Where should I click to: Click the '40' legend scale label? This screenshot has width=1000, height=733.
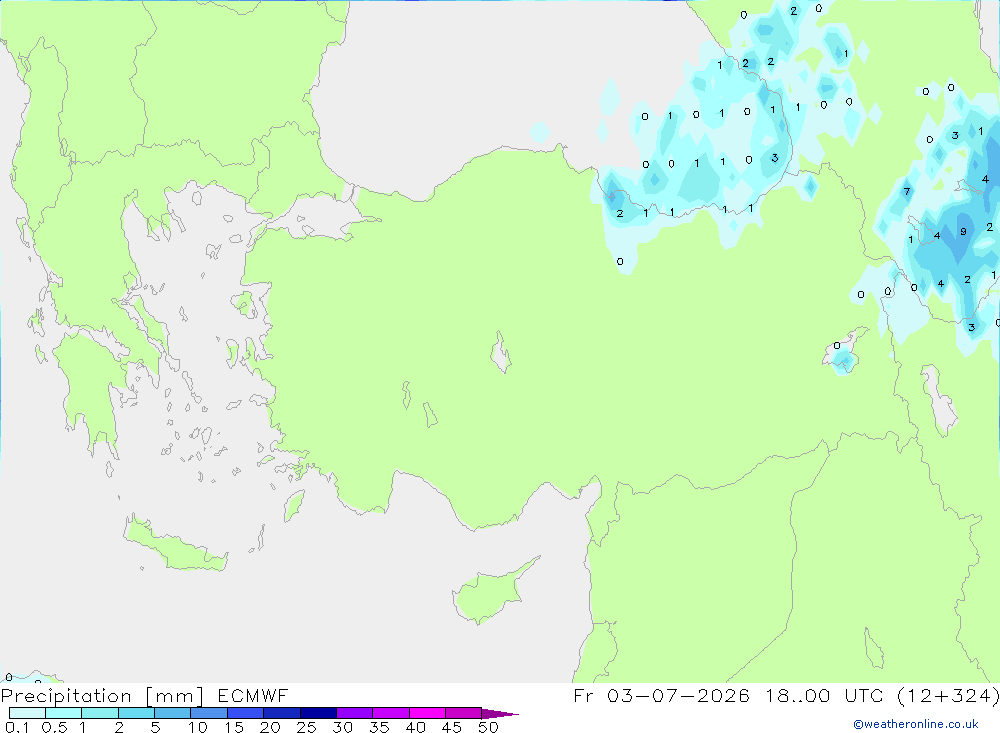pyautogui.click(x=415, y=727)
